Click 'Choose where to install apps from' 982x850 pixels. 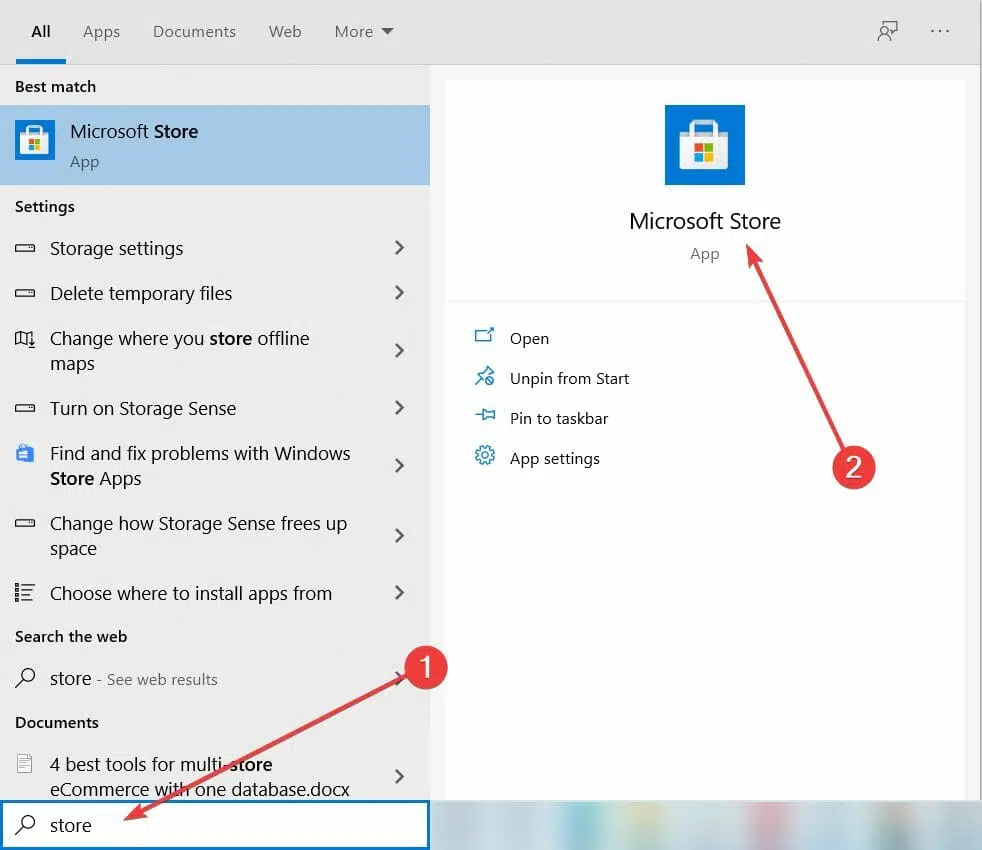(x=191, y=593)
